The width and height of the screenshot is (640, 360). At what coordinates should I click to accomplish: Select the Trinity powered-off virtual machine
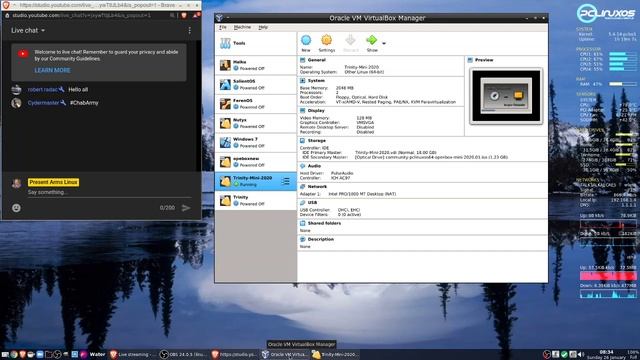pyautogui.click(x=256, y=200)
